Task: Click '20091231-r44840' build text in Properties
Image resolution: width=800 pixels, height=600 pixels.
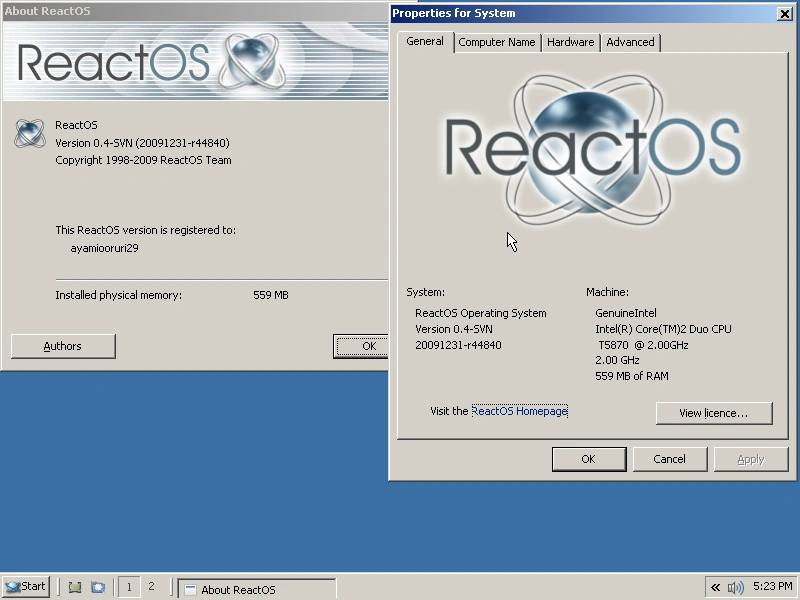Action: 458,345
